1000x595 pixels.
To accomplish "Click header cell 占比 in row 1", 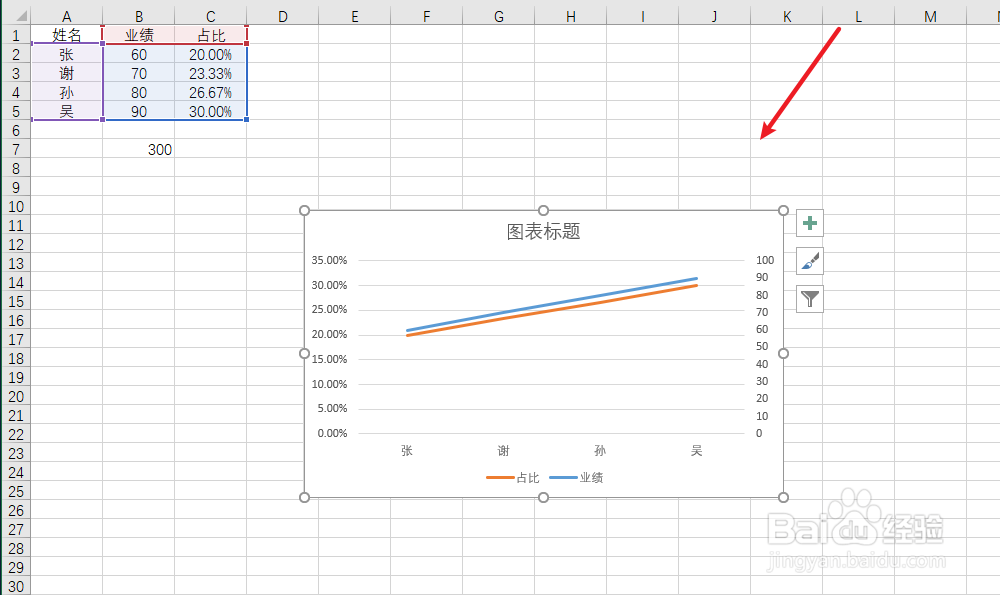I will point(210,35).
